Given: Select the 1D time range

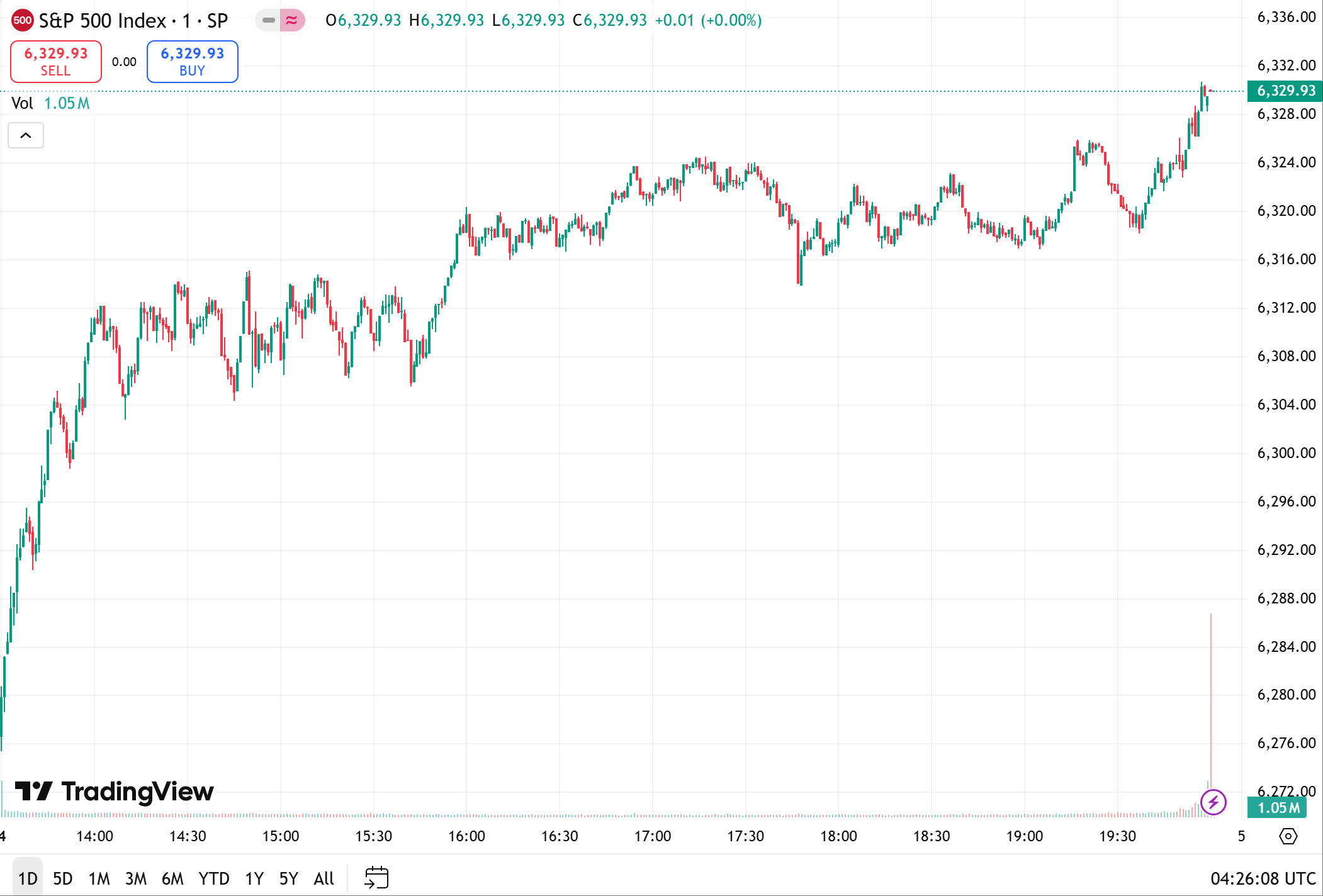Looking at the screenshot, I should pyautogui.click(x=28, y=878).
